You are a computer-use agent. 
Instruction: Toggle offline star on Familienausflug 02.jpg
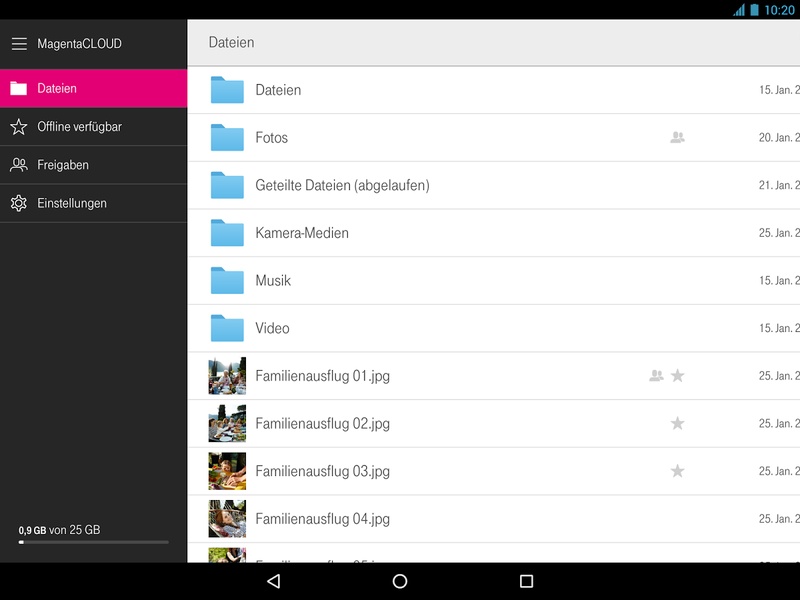coord(678,423)
